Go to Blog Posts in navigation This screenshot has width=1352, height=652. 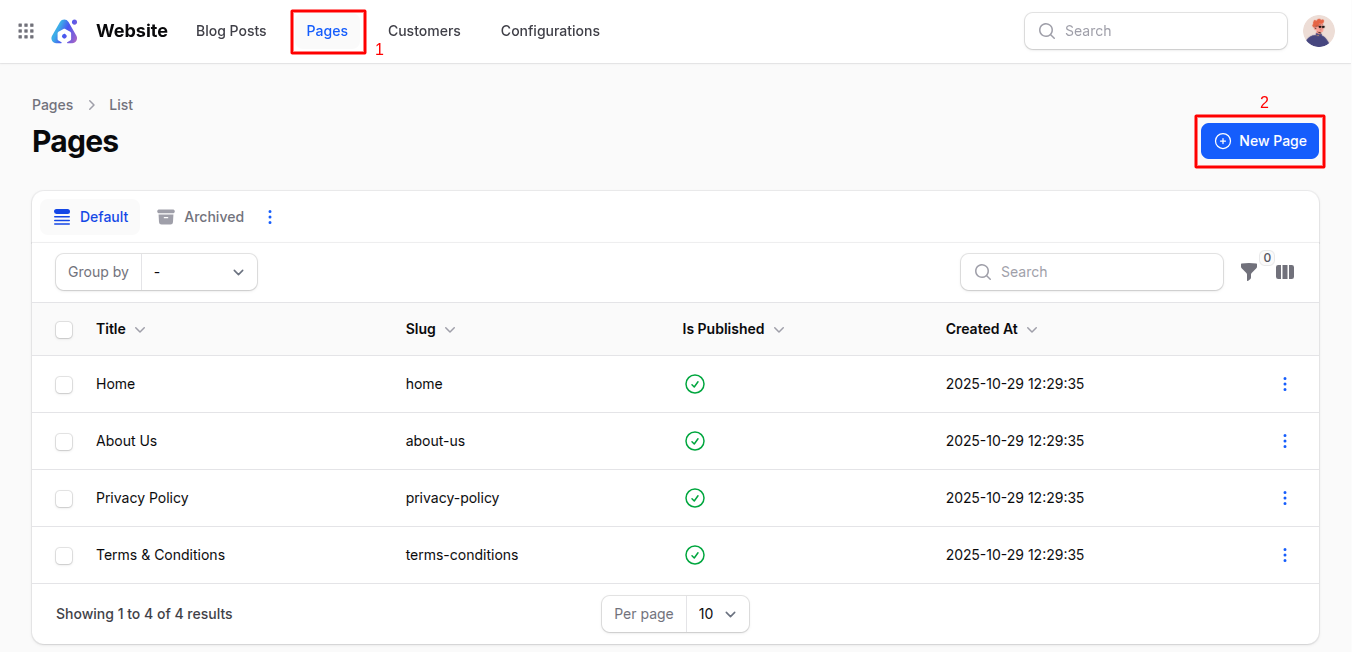coord(231,31)
